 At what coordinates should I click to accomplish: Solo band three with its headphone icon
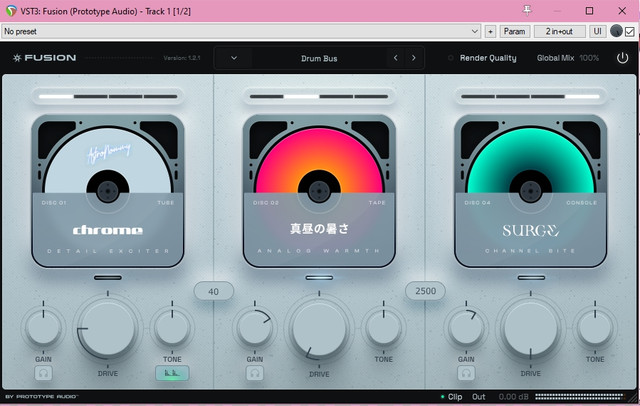click(x=466, y=373)
